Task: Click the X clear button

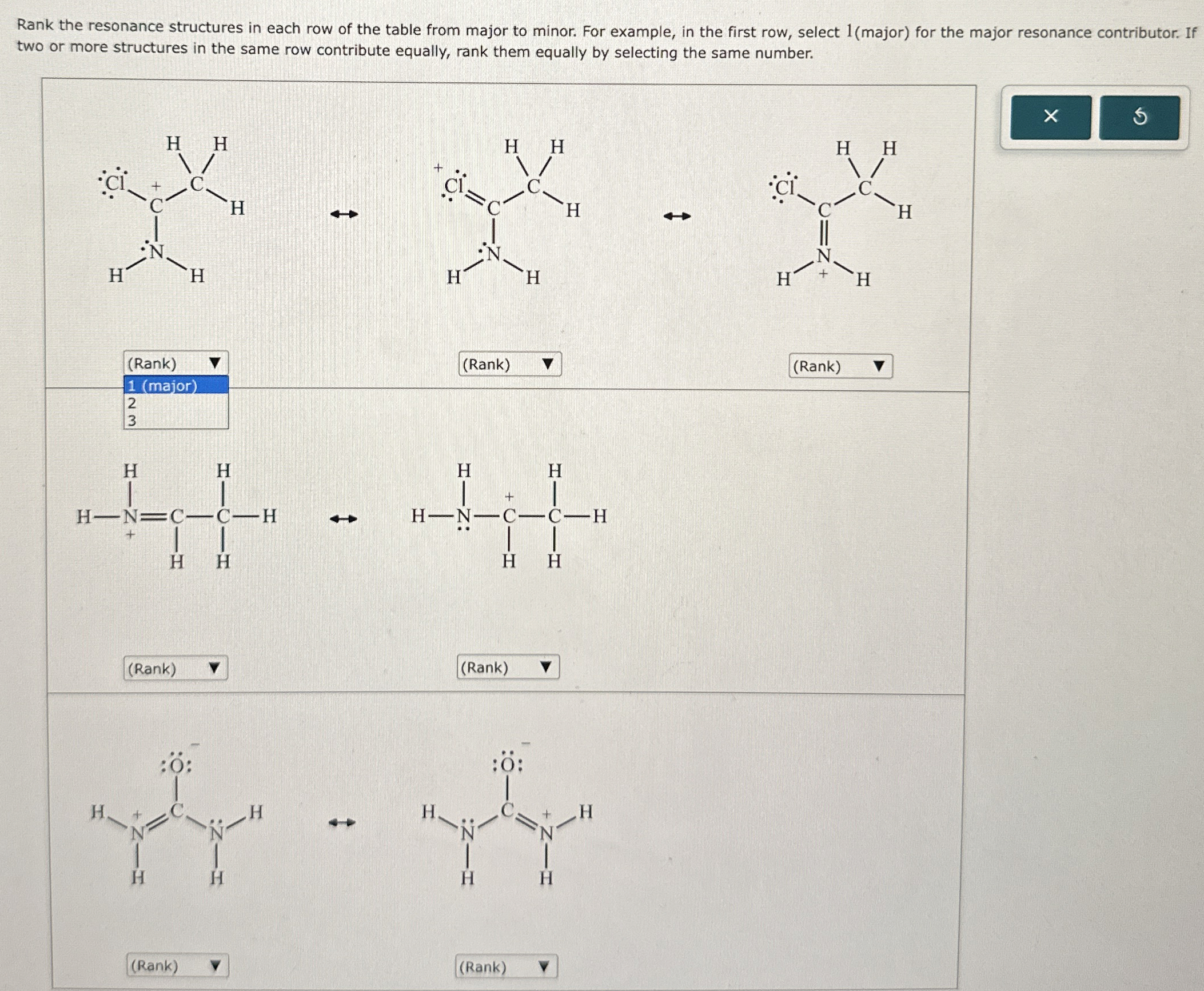Action: point(1050,117)
